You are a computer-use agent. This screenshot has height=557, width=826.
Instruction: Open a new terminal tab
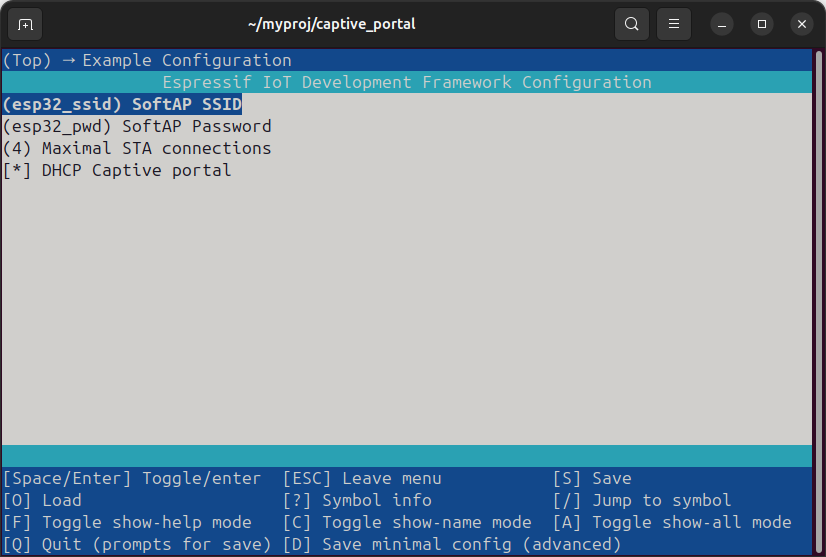pyautogui.click(x=25, y=24)
